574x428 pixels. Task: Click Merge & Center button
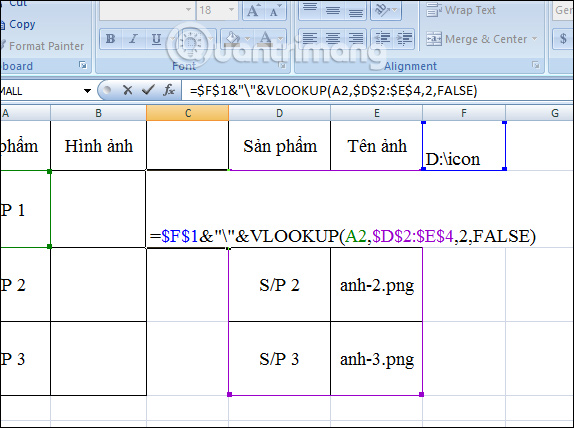click(477, 39)
